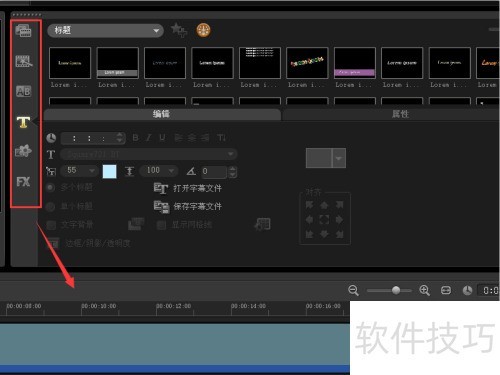Open the line spacing 100 dropdown
Screen dimensions: 500x375
coord(159,171)
